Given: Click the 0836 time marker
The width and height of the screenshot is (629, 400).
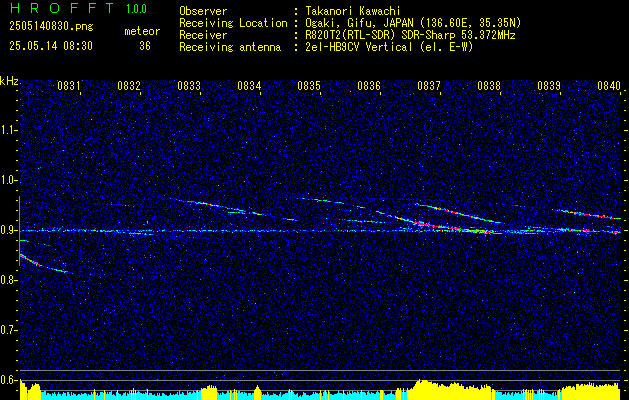Looking at the screenshot, I should coord(369,85).
